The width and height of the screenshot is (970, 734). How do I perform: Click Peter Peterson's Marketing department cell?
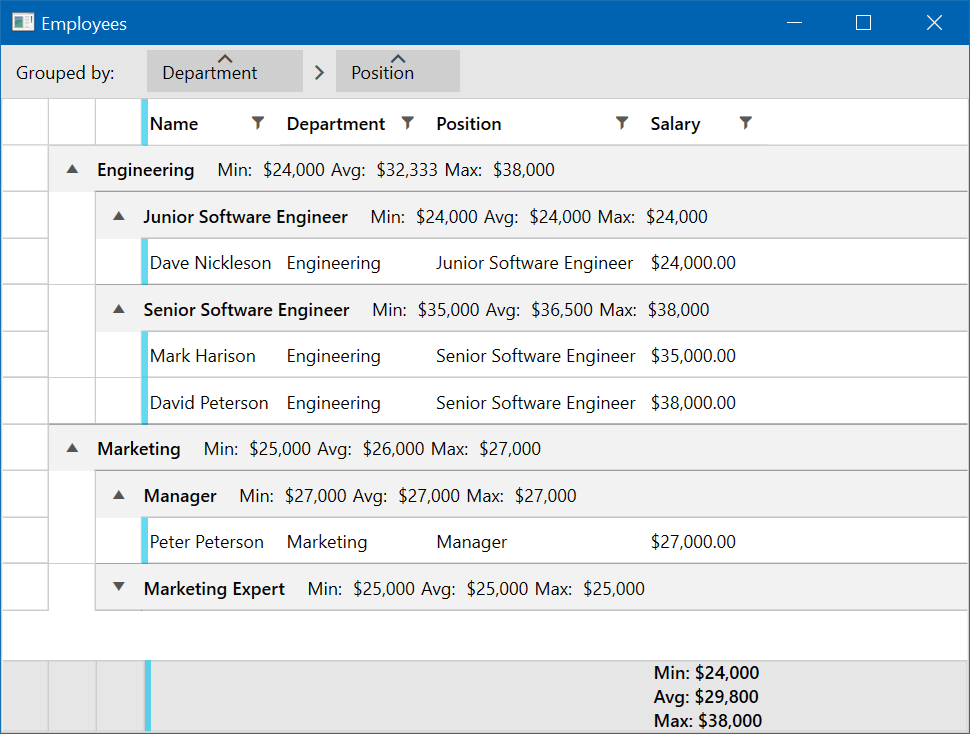tap(327, 542)
